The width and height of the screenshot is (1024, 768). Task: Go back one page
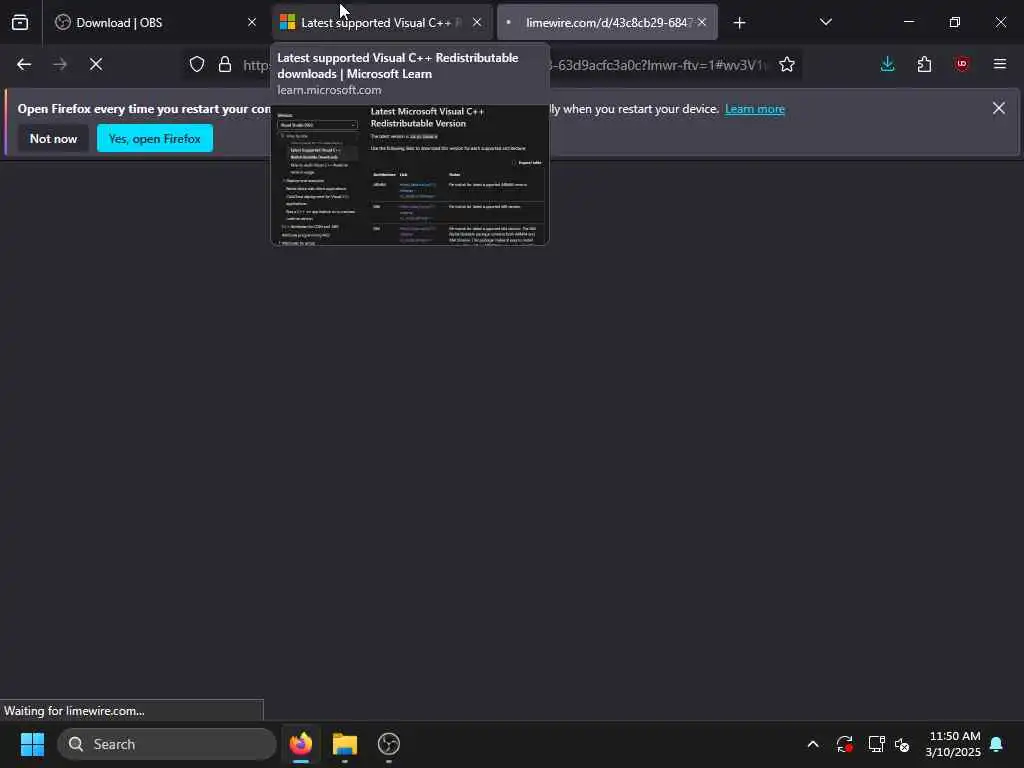(x=24, y=64)
